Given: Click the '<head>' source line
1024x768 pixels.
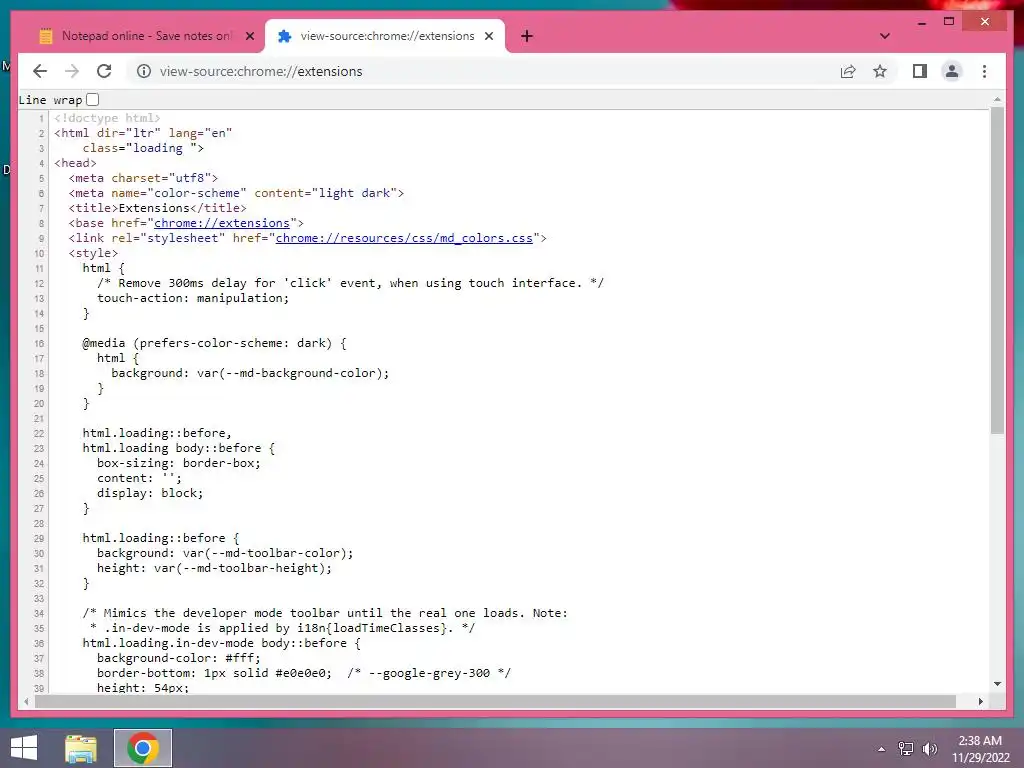Looking at the screenshot, I should (x=75, y=163).
